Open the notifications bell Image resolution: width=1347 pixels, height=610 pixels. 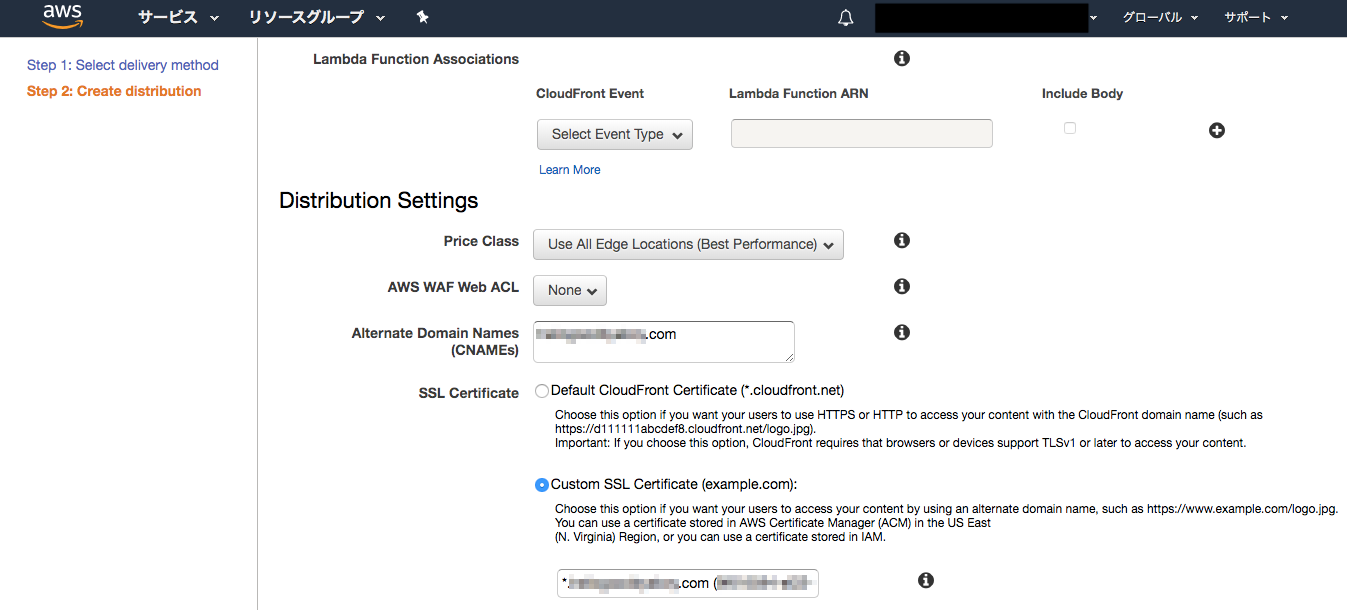point(846,17)
